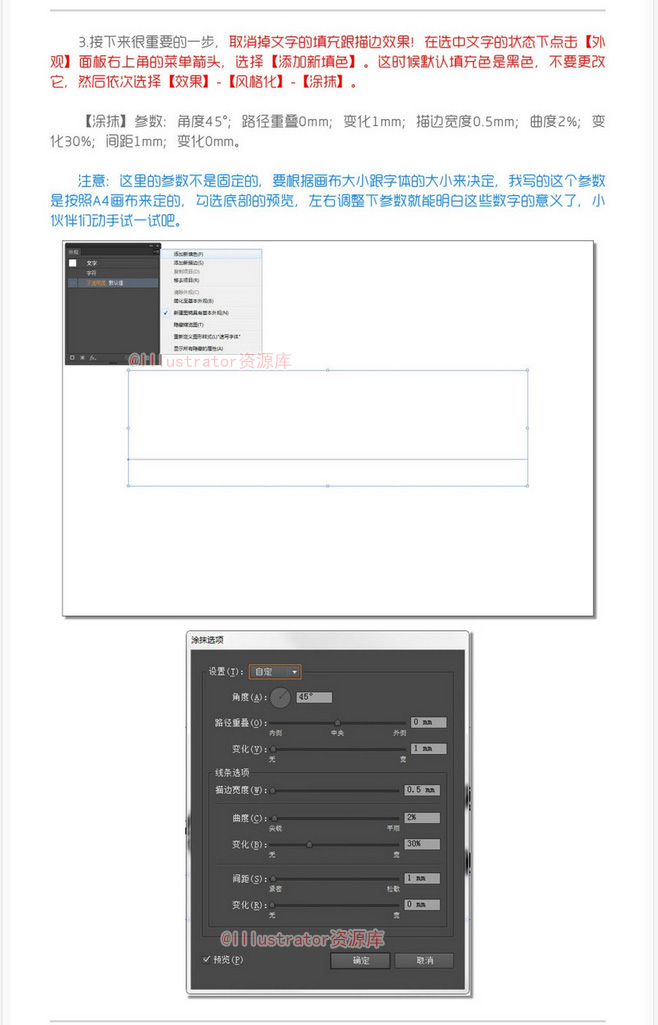Click the 涂抹选项 dialog title

coord(207,640)
